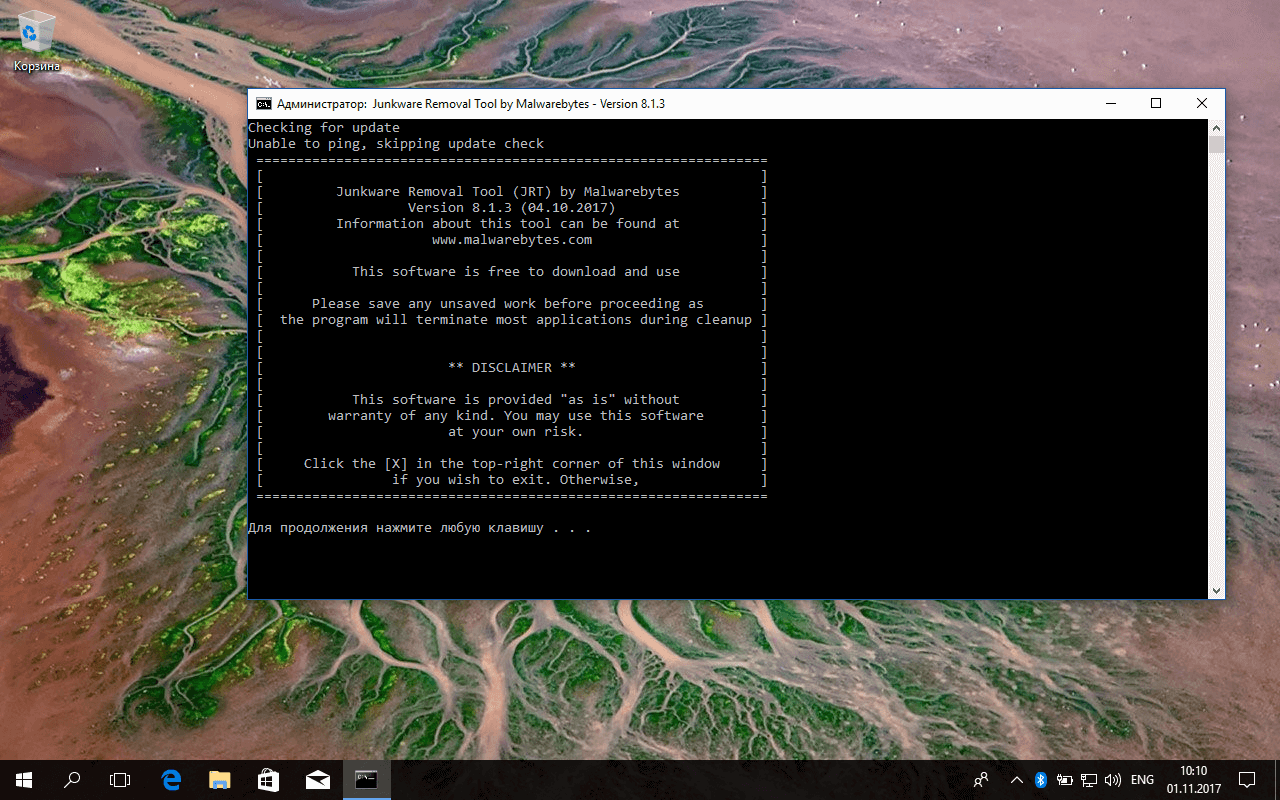
Task: Minimize the Junkware Removal Tool window
Action: pos(1110,104)
